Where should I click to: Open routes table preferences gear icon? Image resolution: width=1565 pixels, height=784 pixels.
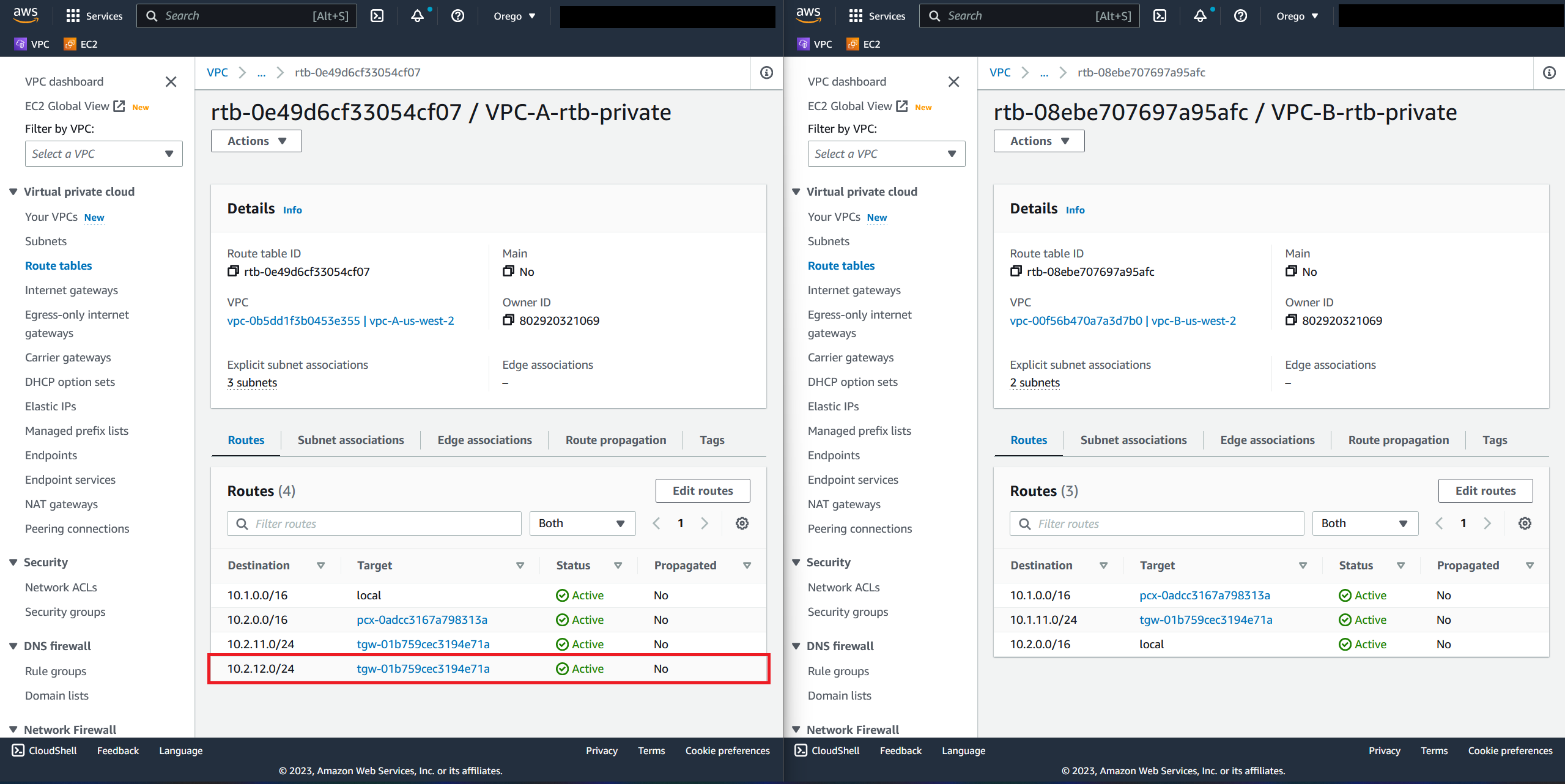tap(742, 523)
